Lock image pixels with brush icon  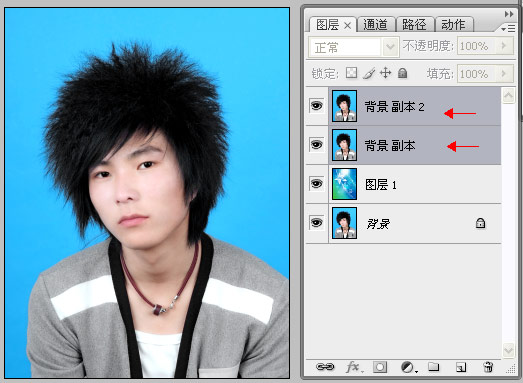coord(369,73)
